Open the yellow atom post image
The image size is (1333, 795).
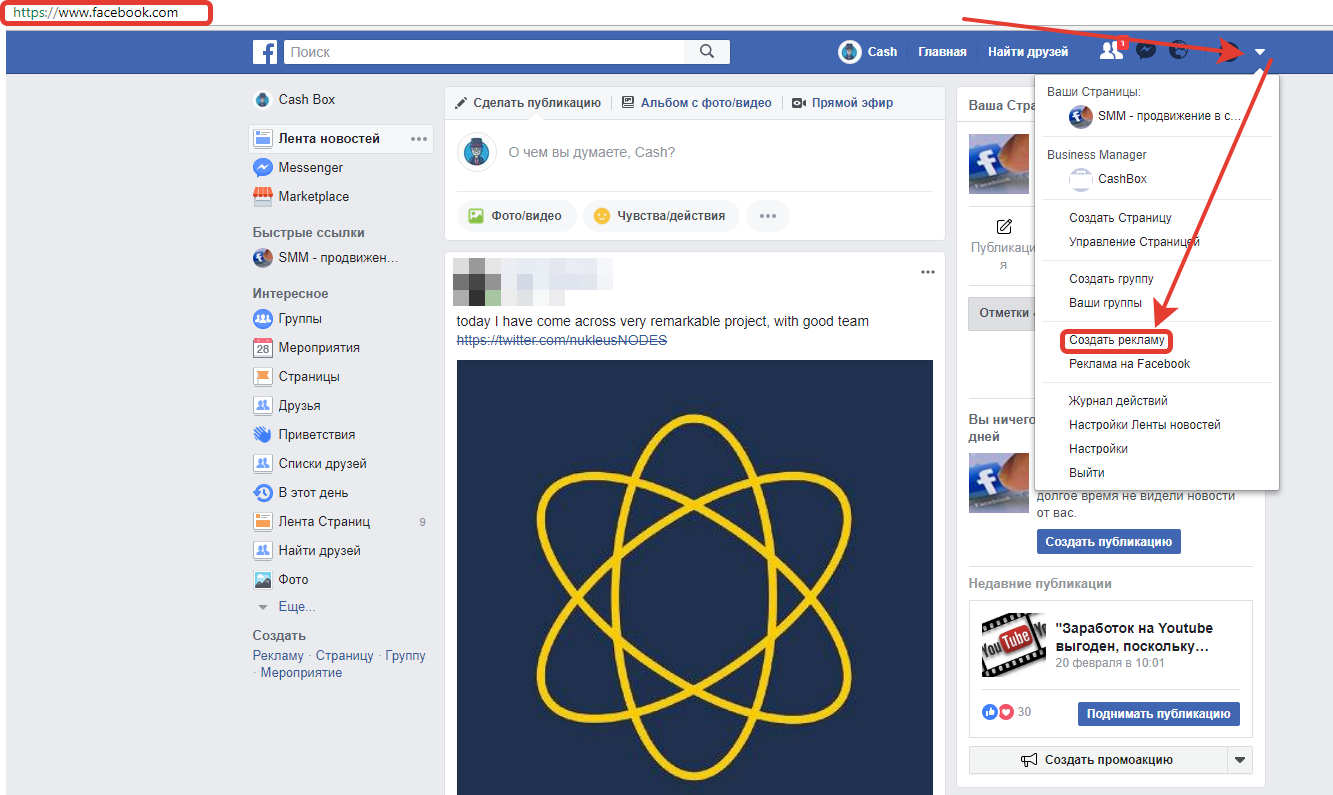(x=694, y=578)
